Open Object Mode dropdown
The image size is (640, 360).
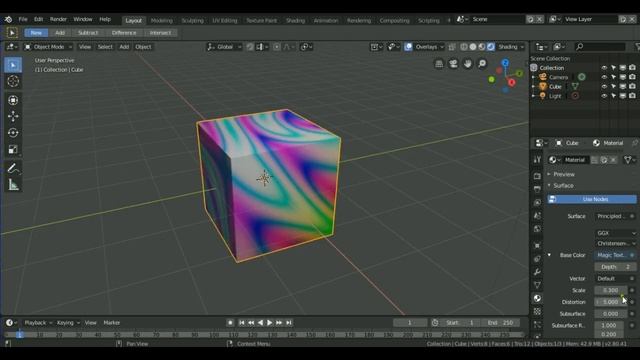tap(48, 47)
